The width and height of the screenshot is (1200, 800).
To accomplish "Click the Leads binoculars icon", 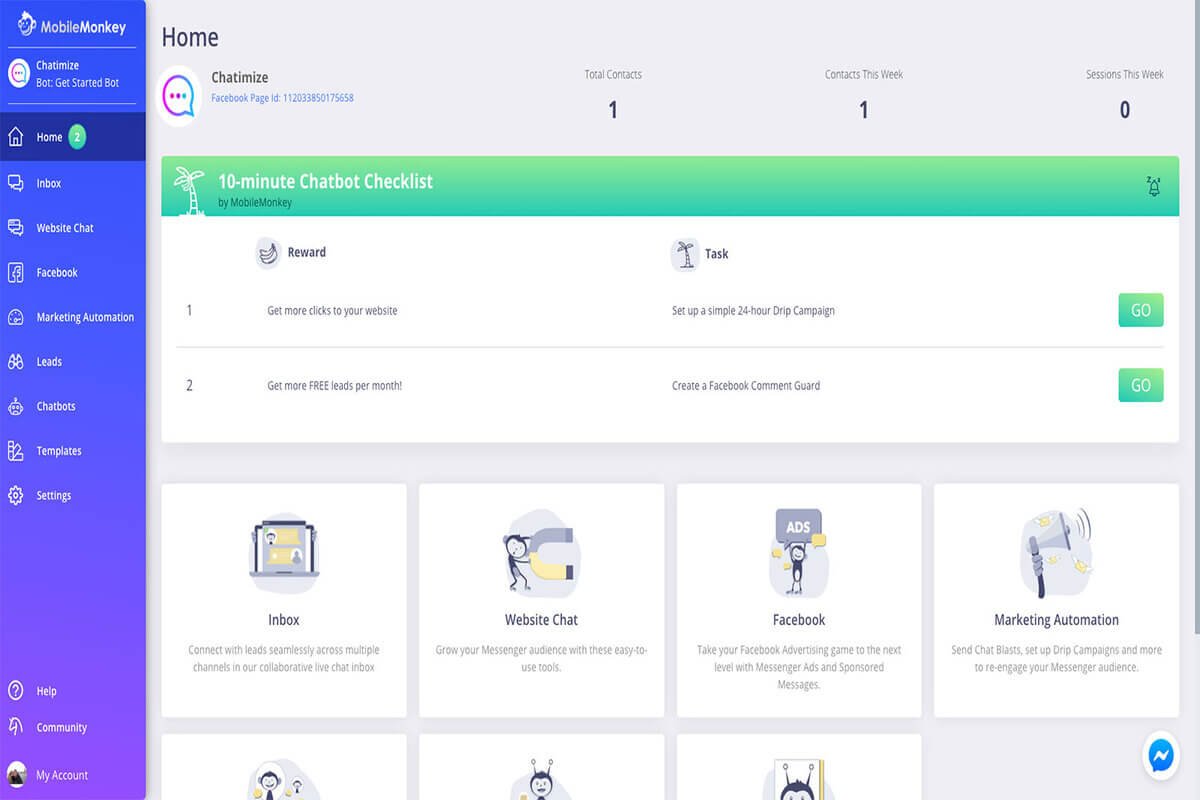I will [16, 362].
